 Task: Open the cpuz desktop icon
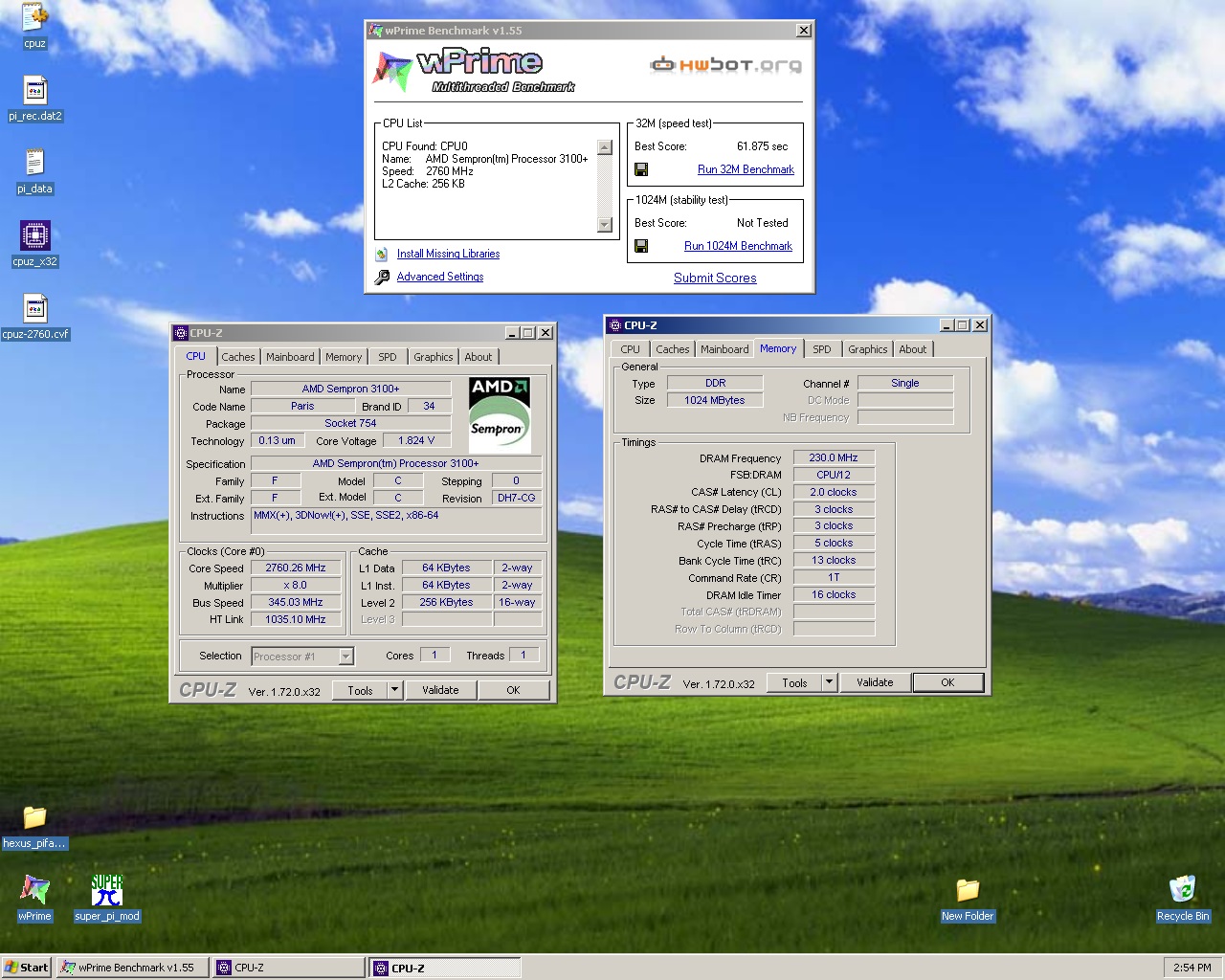pyautogui.click(x=34, y=24)
